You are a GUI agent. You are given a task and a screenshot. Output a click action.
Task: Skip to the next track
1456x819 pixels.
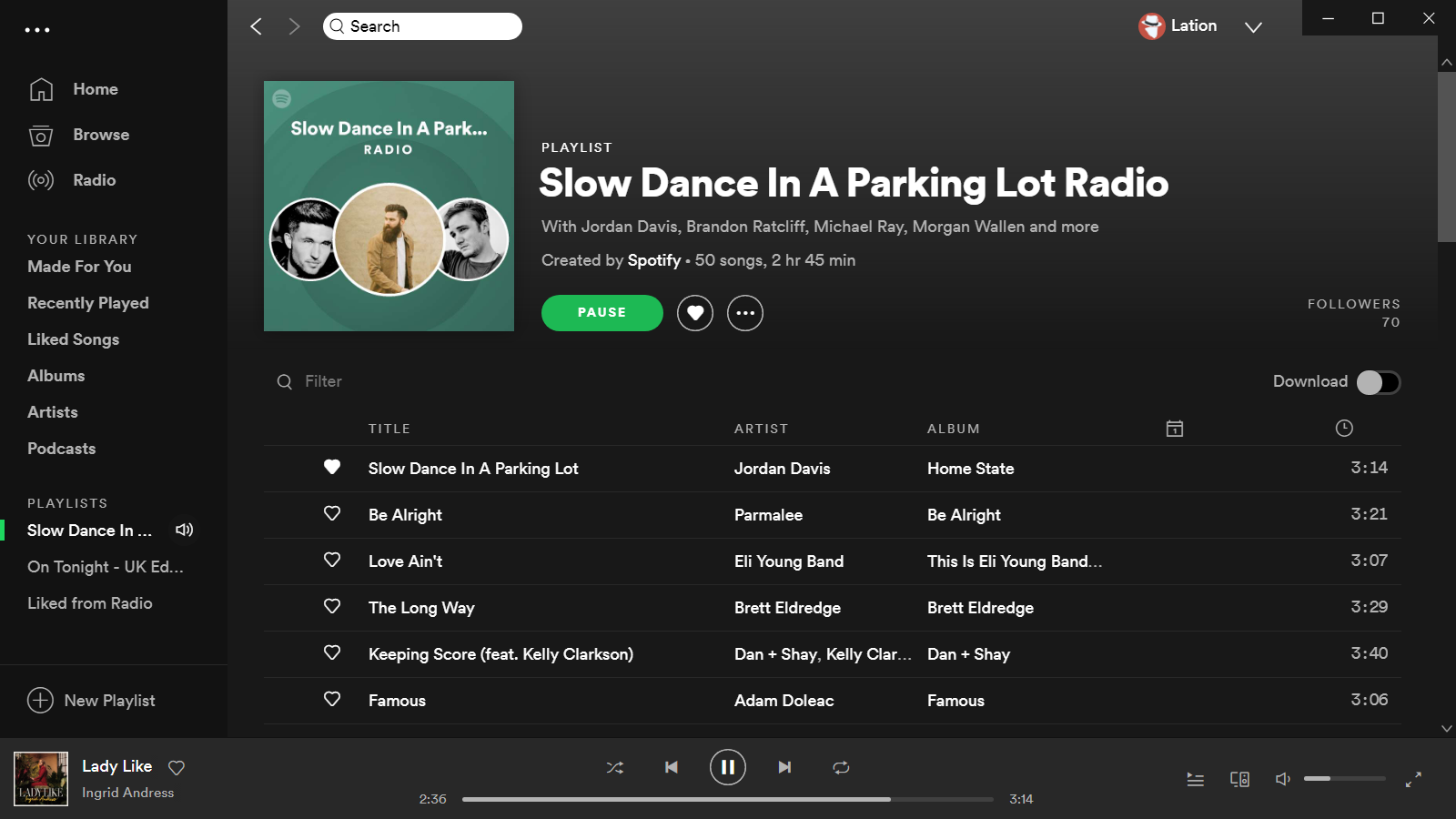(784, 768)
